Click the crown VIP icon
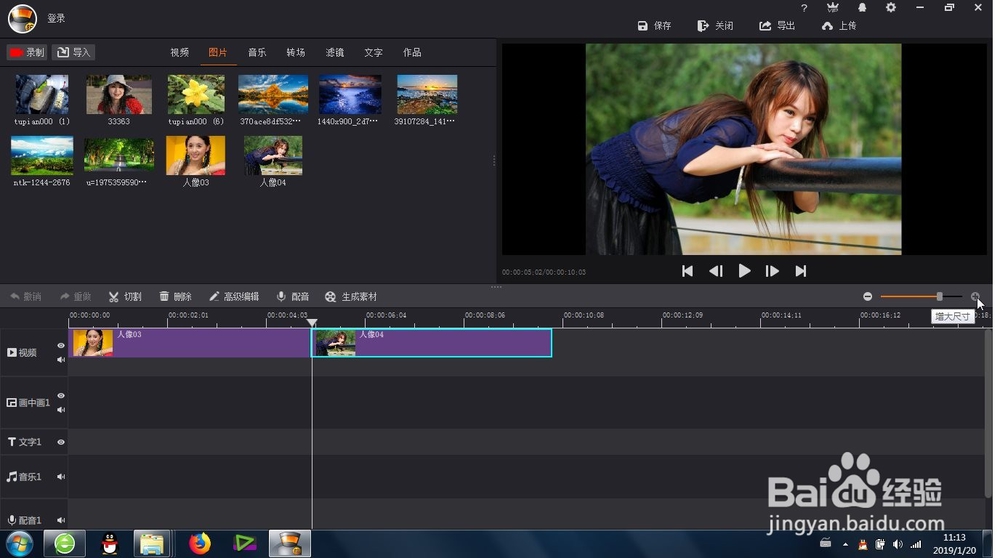This screenshot has width=1000, height=558. coord(832,8)
